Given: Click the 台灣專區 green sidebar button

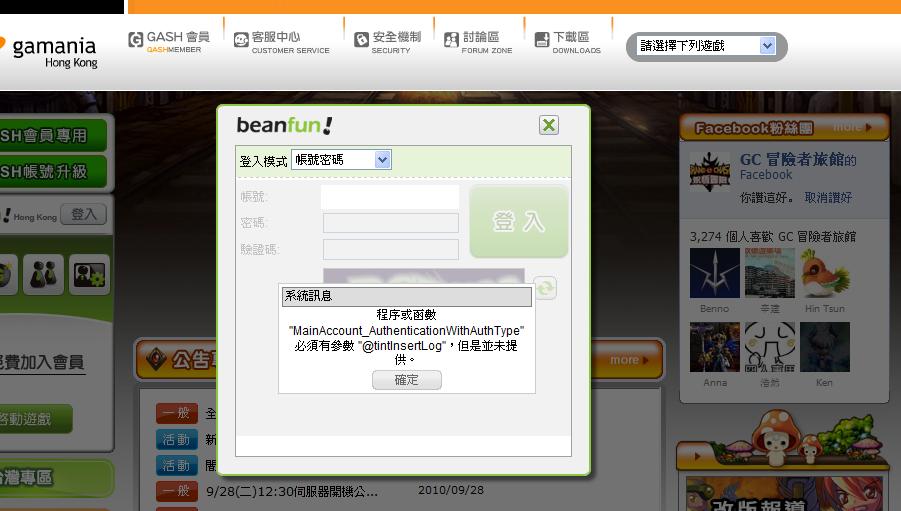Looking at the screenshot, I should coord(56,478).
